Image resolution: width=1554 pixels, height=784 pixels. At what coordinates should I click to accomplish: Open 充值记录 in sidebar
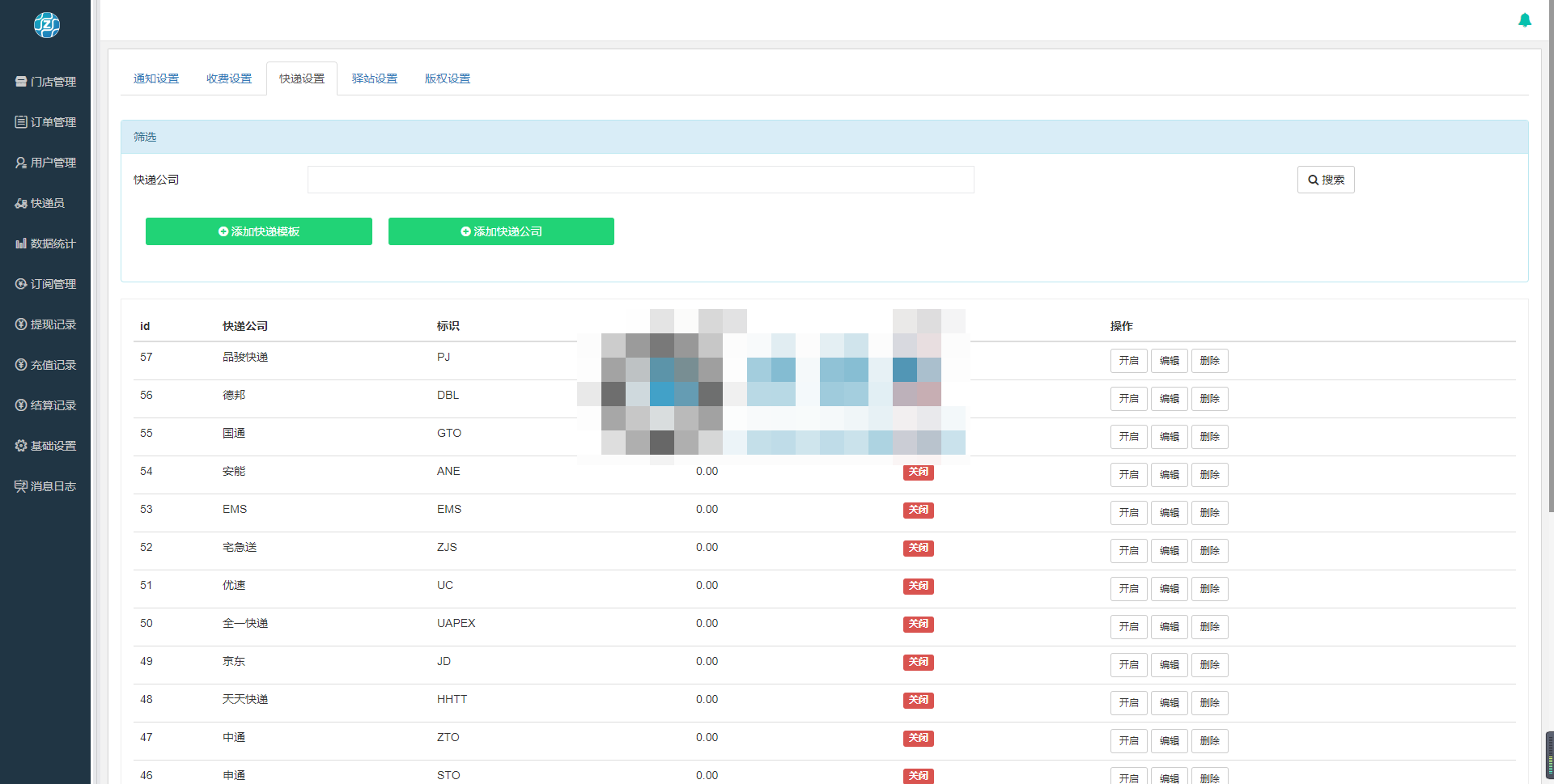coord(45,365)
